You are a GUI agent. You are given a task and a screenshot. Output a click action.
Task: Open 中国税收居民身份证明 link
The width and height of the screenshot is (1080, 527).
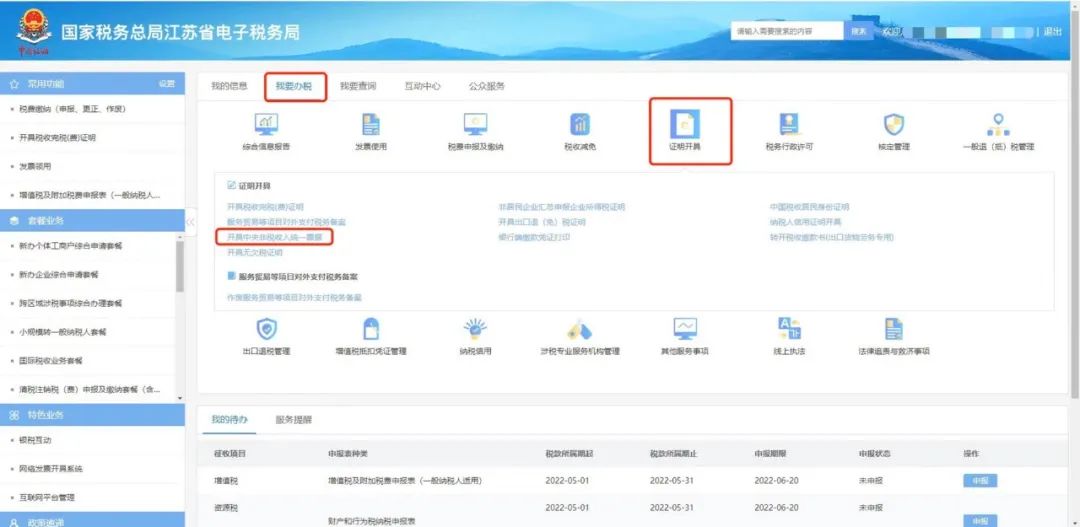tap(809, 207)
